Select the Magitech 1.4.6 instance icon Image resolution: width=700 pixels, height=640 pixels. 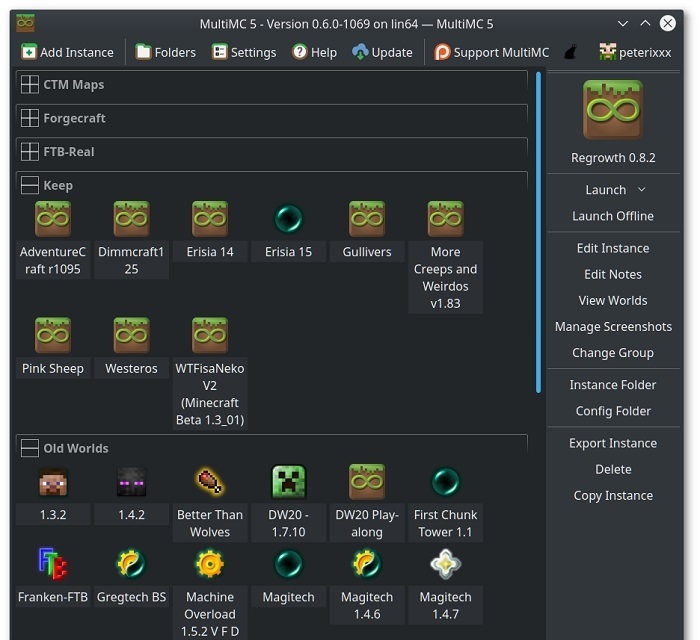click(x=367, y=564)
